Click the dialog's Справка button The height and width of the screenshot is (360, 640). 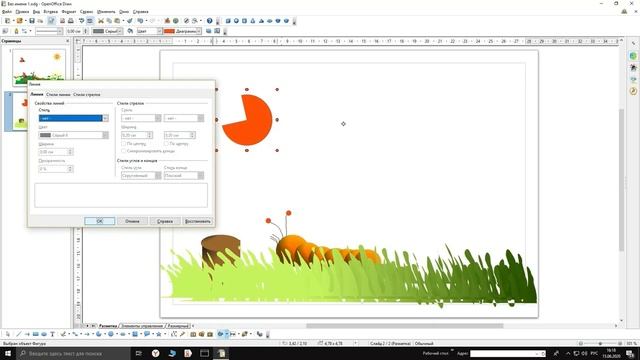165,221
